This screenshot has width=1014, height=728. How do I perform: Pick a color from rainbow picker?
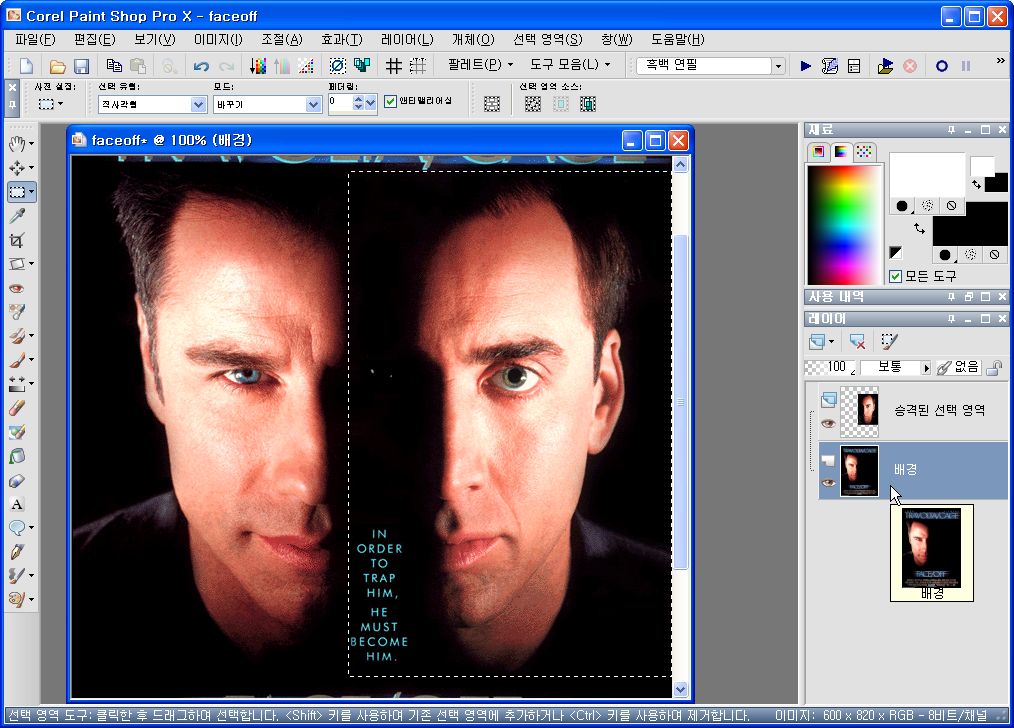(844, 224)
